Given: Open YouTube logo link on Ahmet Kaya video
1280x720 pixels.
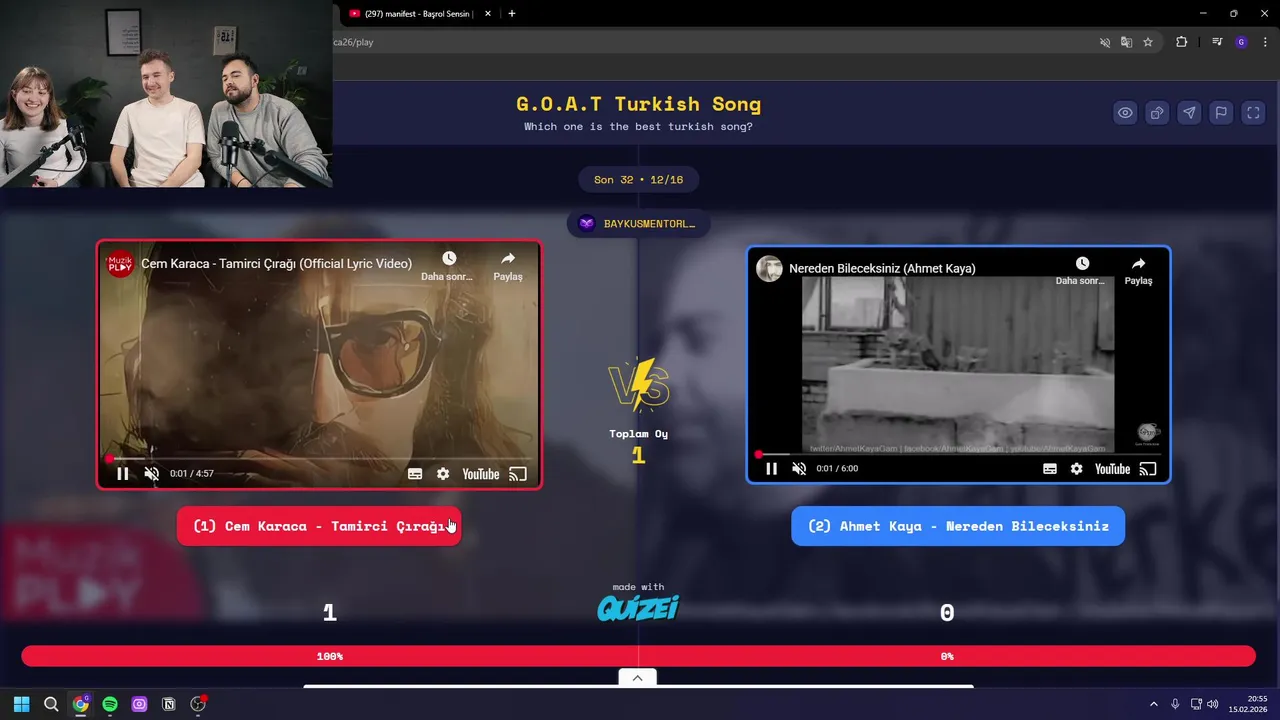Looking at the screenshot, I should [x=1112, y=469].
